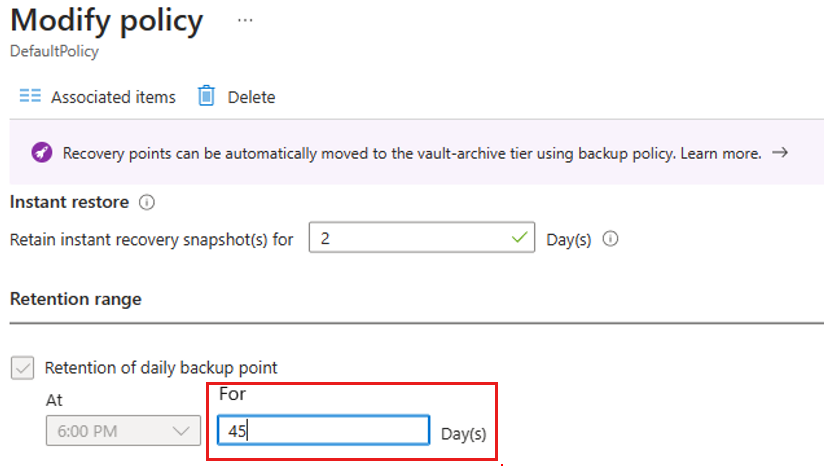The width and height of the screenshot is (824, 466).
Task: Click the Associated items list icon
Action: 30,97
